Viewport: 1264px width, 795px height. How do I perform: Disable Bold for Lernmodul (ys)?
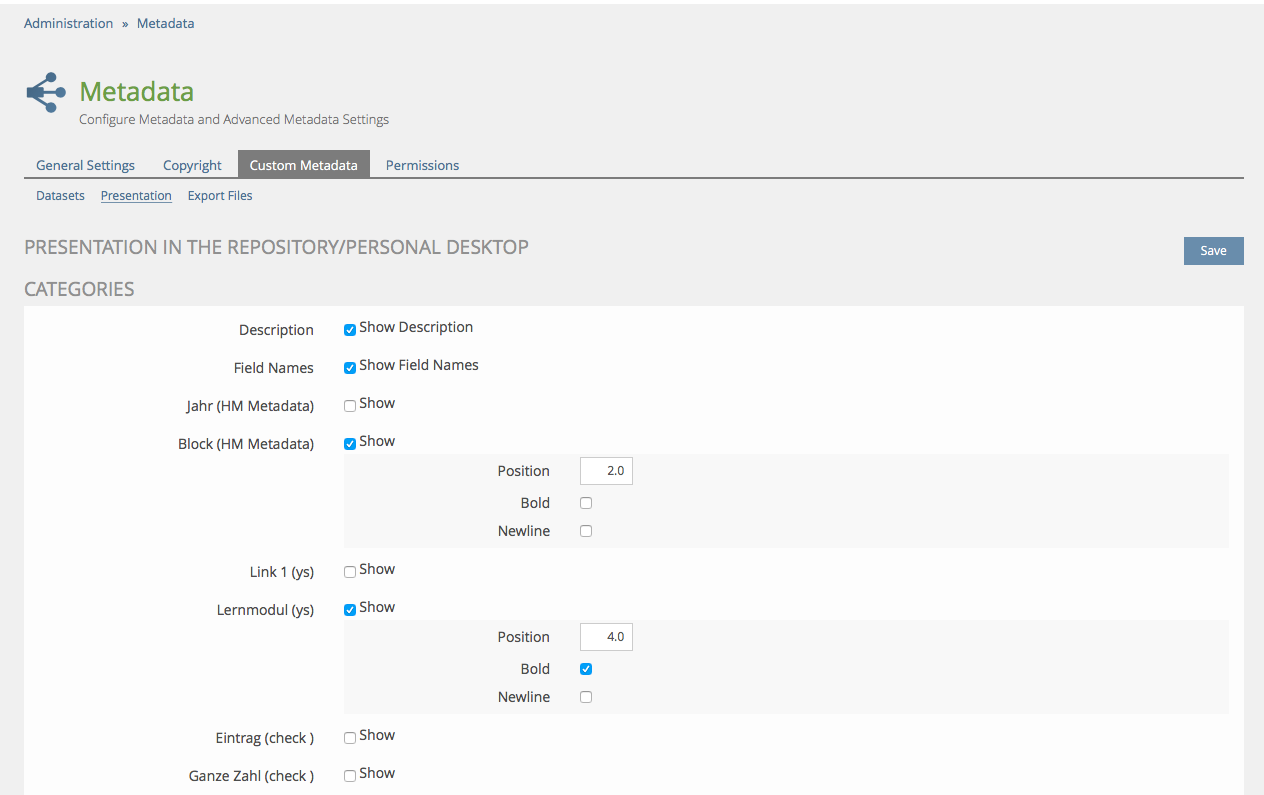tap(586, 669)
